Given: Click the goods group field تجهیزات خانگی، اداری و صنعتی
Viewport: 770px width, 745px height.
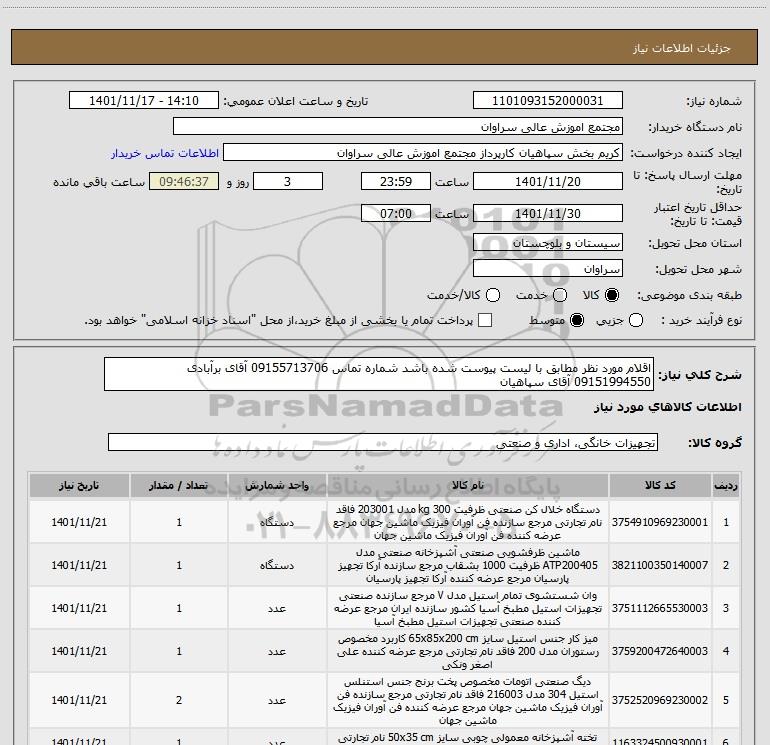Looking at the screenshot, I should click(383, 442).
